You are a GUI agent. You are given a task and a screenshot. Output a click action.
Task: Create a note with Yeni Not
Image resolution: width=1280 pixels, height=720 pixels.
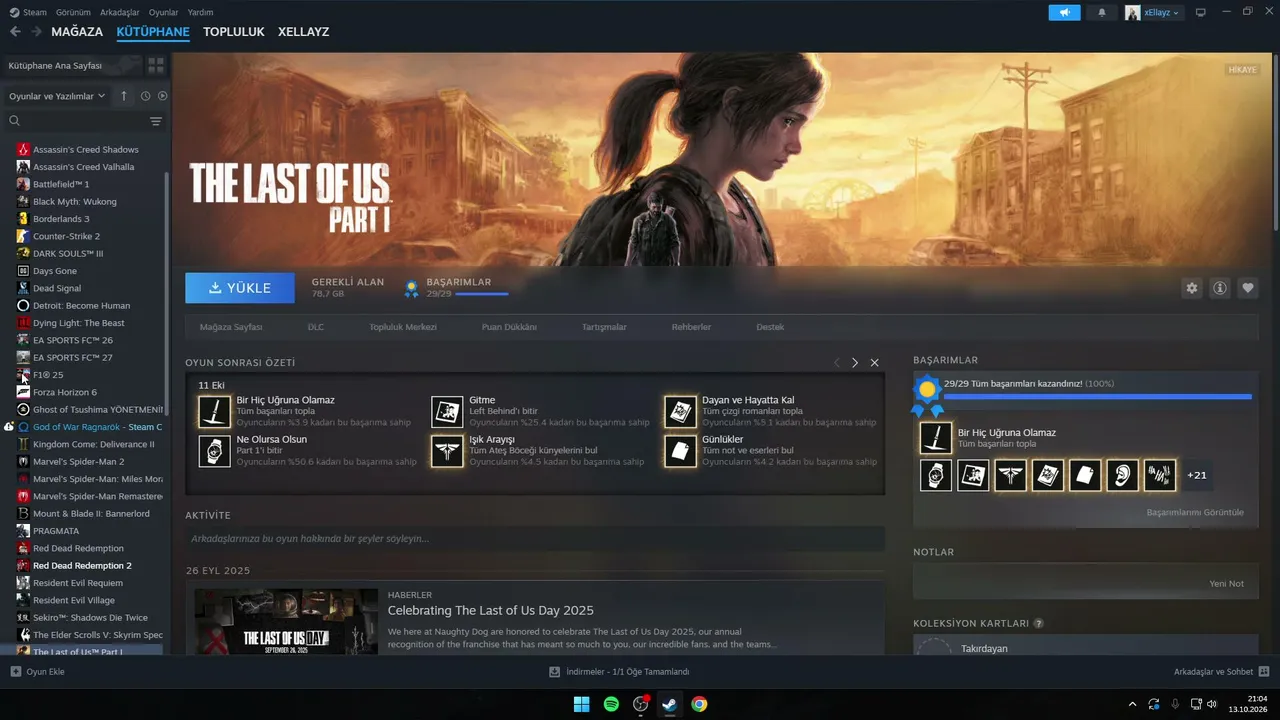(x=1226, y=584)
